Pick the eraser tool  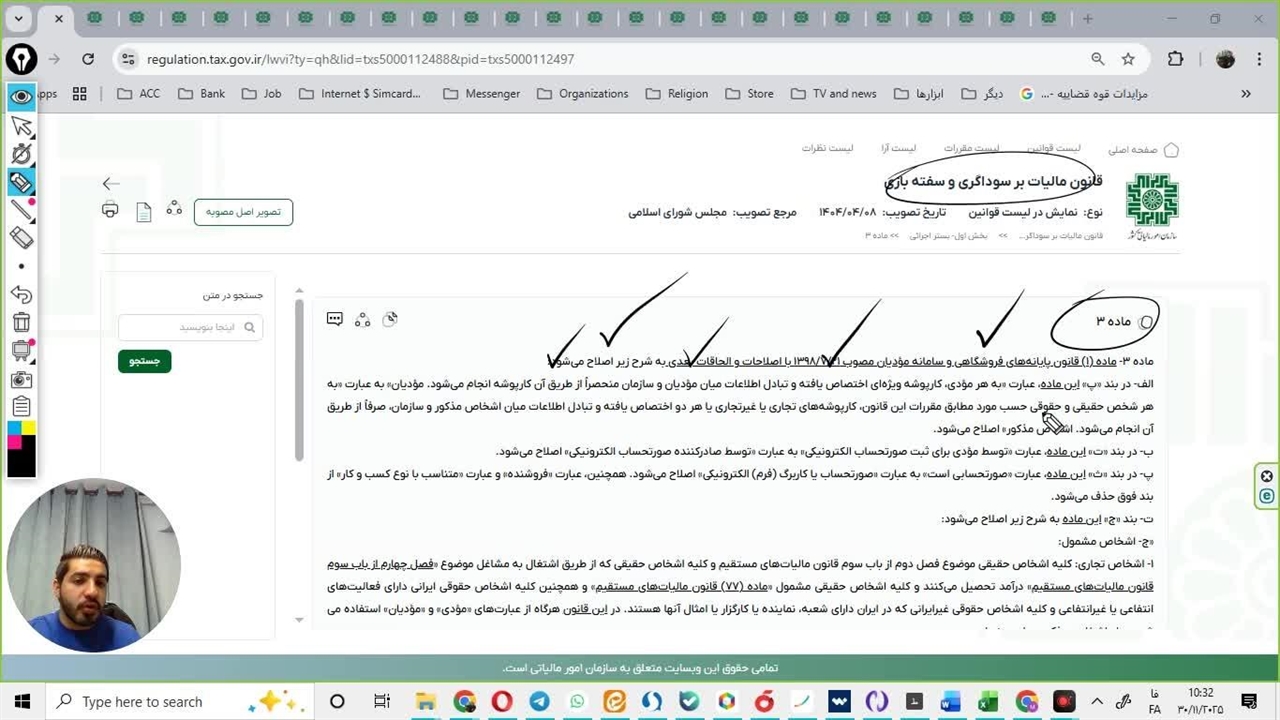(21, 238)
